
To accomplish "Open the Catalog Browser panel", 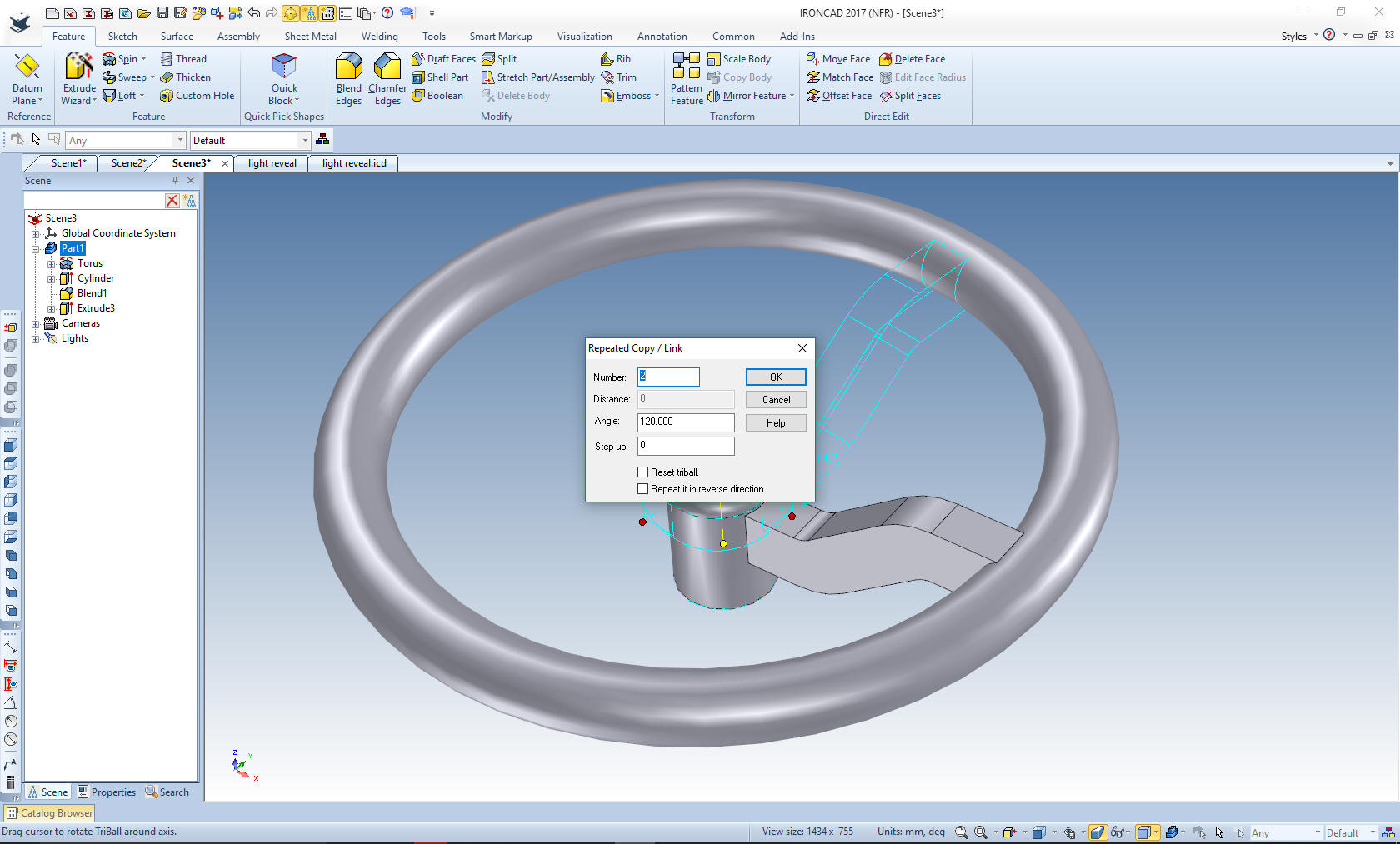I will pos(50,813).
